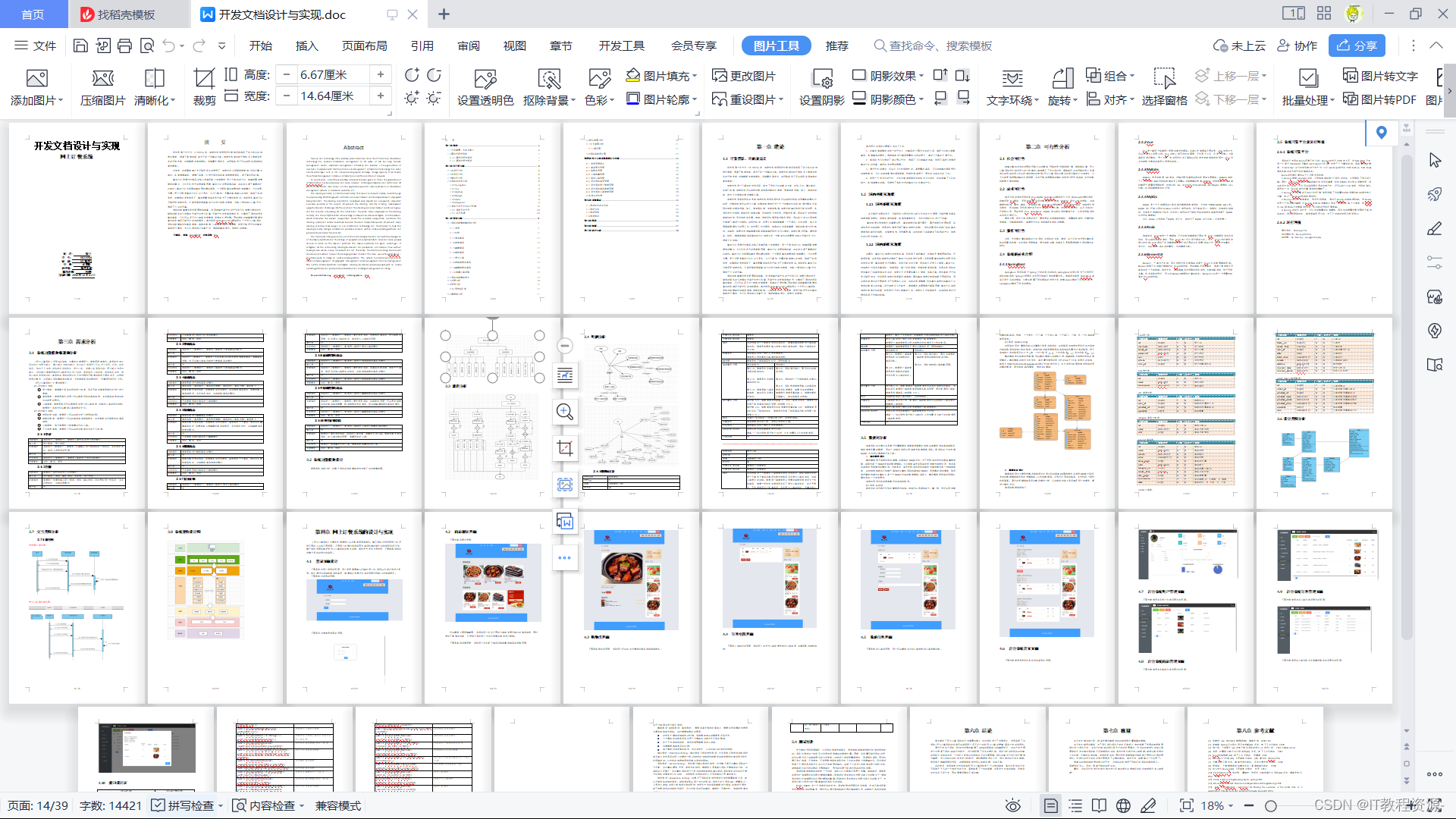This screenshot has width=1456, height=819.
Task: Switch to web layout view
Action: click(1124, 805)
